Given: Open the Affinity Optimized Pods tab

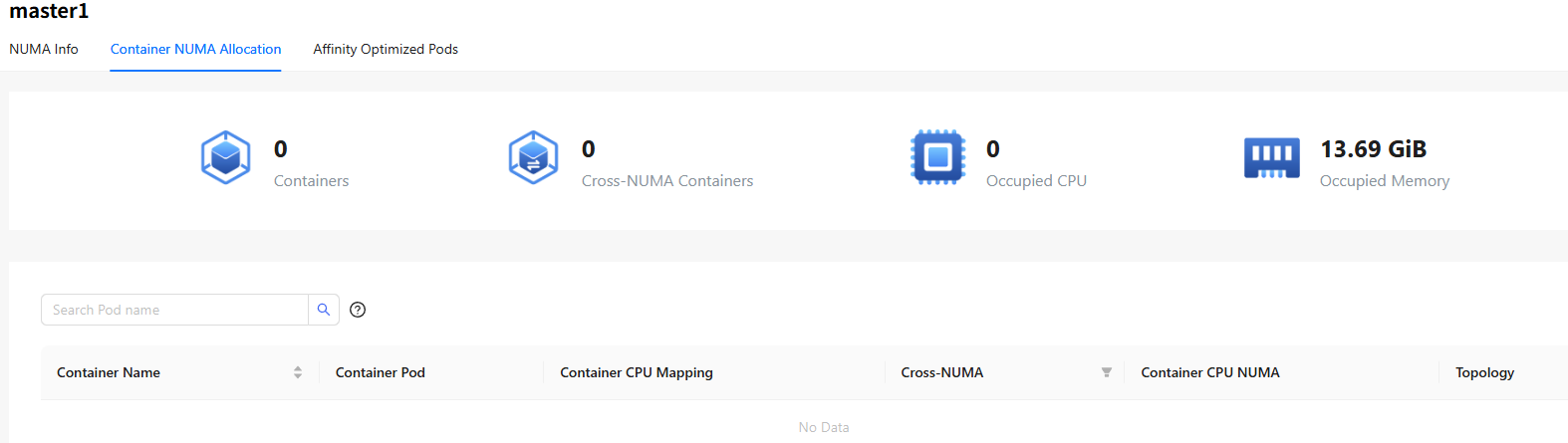Looking at the screenshot, I should (x=386, y=49).
